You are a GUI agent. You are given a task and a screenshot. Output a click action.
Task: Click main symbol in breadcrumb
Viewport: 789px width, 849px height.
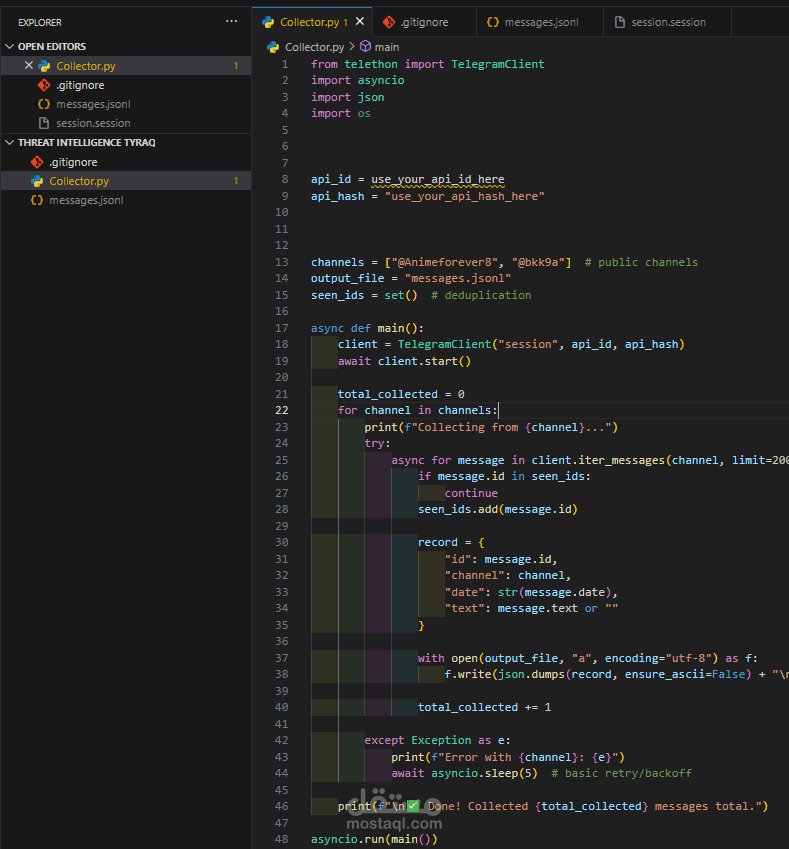(x=387, y=47)
